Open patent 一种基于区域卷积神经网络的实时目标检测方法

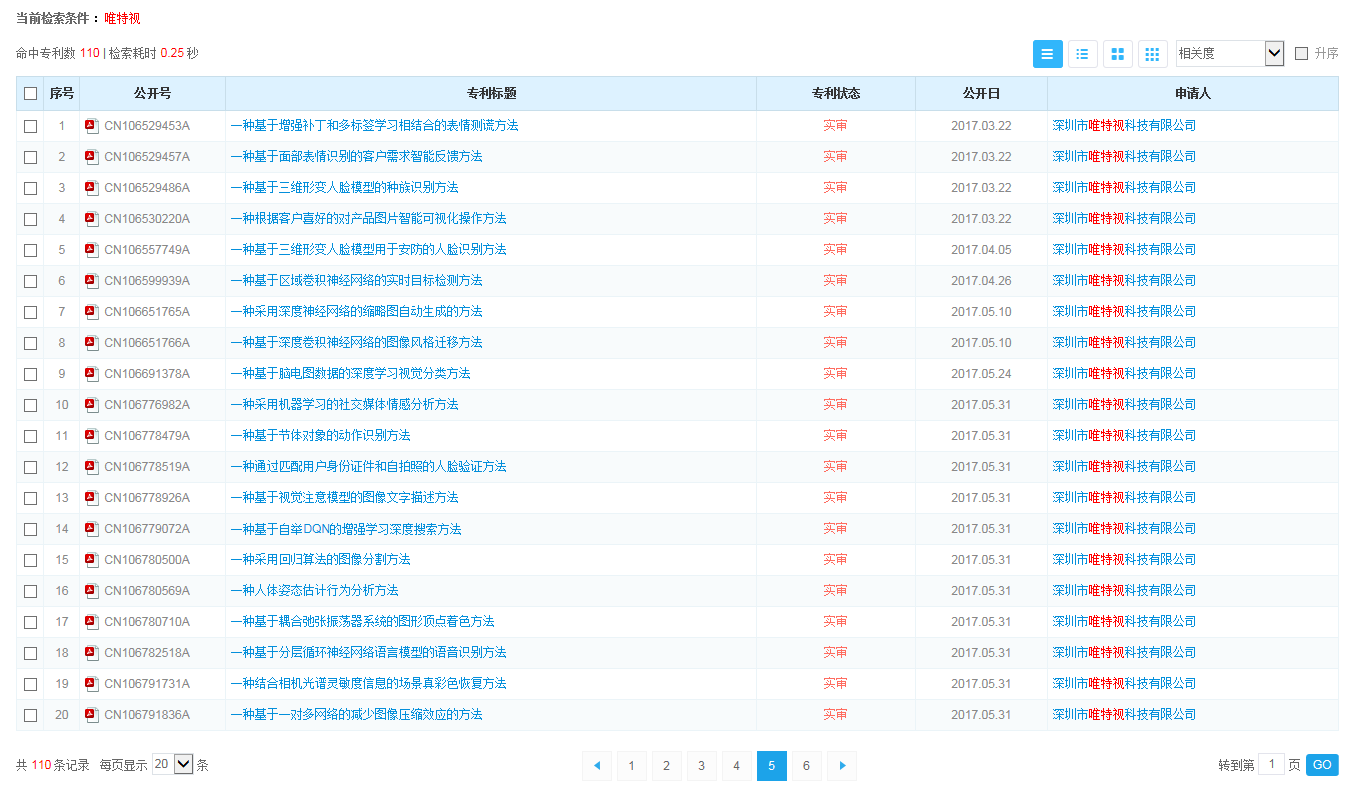[357, 281]
